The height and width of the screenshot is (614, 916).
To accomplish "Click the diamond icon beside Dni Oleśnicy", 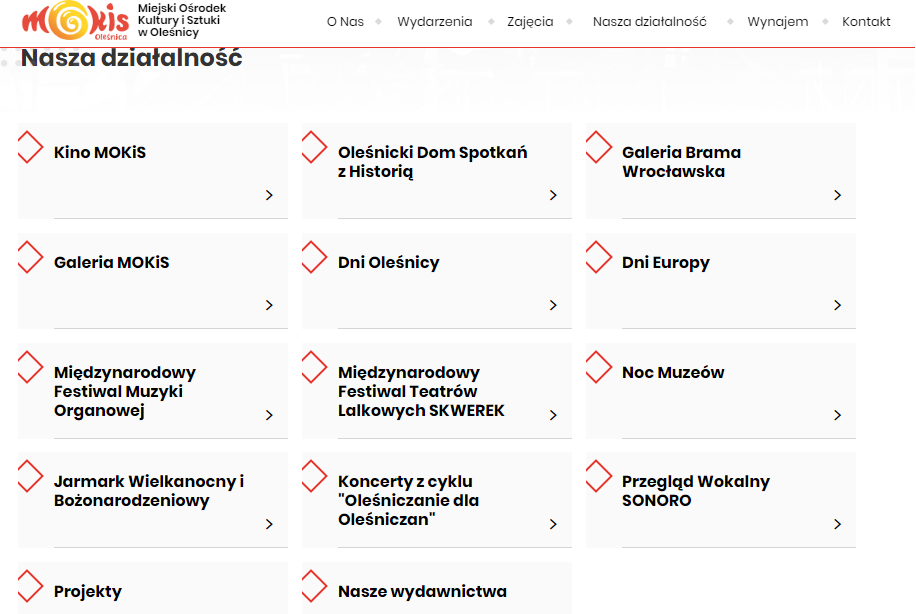I will (x=314, y=257).
